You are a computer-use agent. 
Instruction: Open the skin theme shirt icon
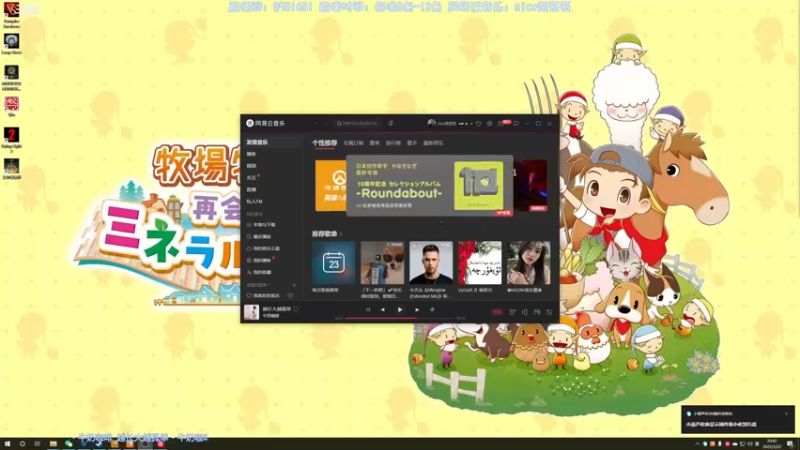[478, 123]
